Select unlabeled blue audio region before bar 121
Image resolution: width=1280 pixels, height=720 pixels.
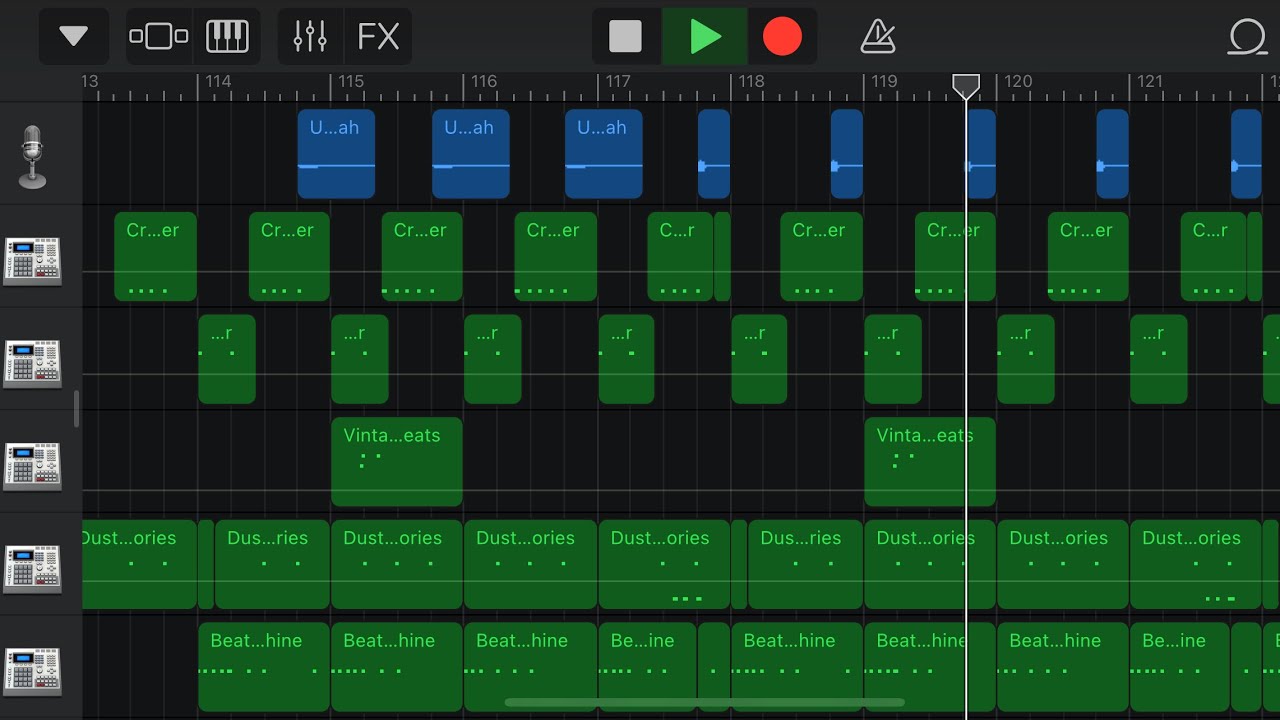pyautogui.click(x=1113, y=154)
